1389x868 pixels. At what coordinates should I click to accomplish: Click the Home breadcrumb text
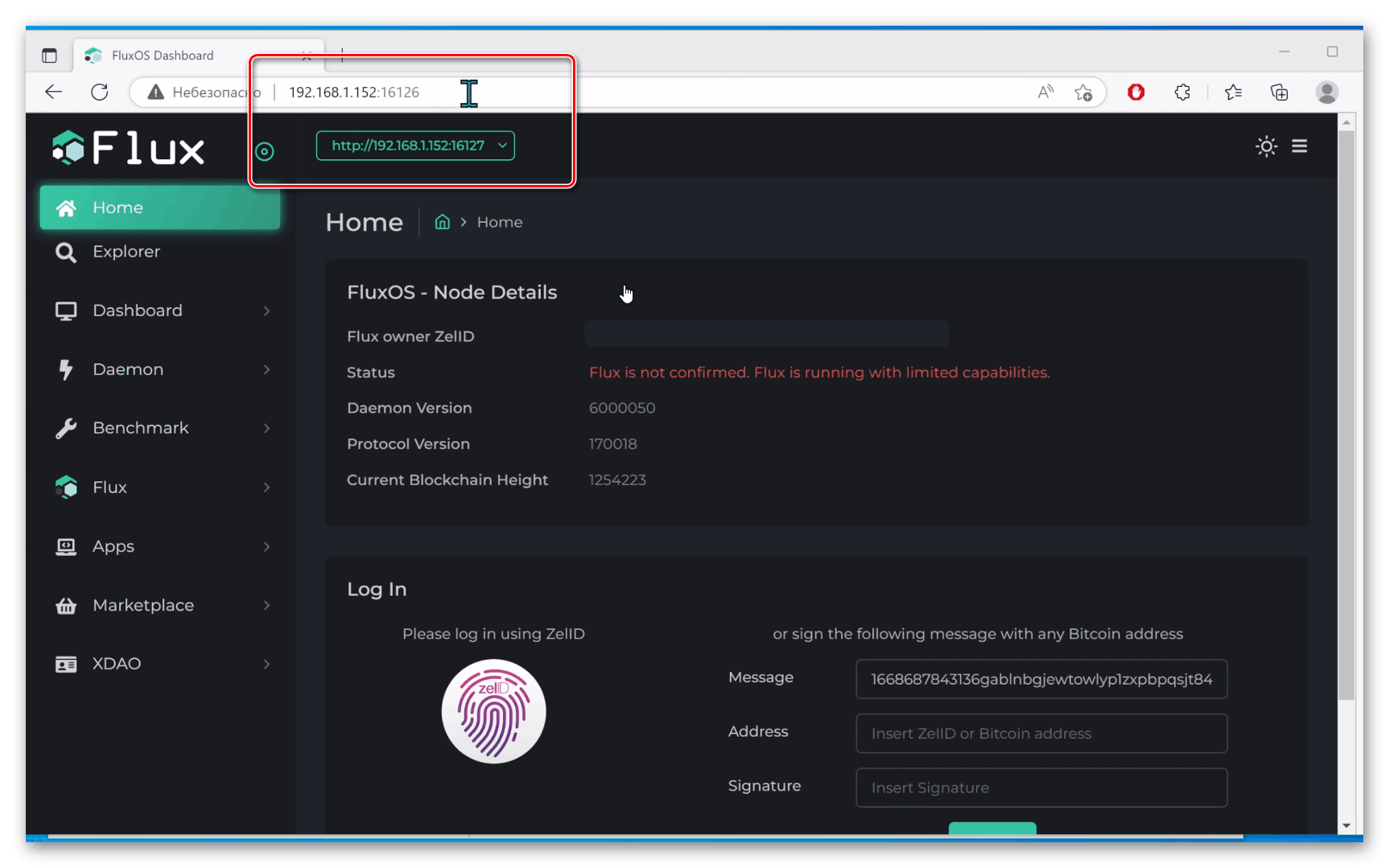500,222
